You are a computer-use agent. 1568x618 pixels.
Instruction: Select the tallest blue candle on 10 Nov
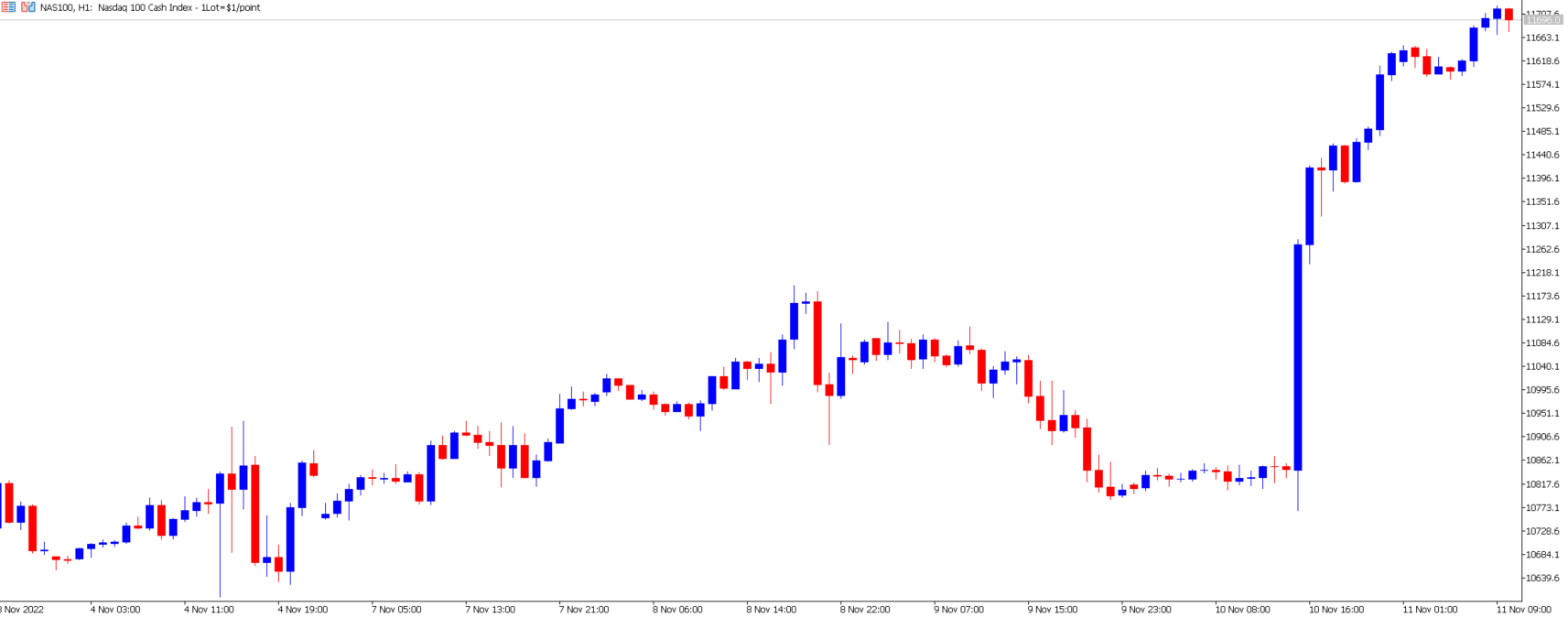pyautogui.click(x=1298, y=357)
